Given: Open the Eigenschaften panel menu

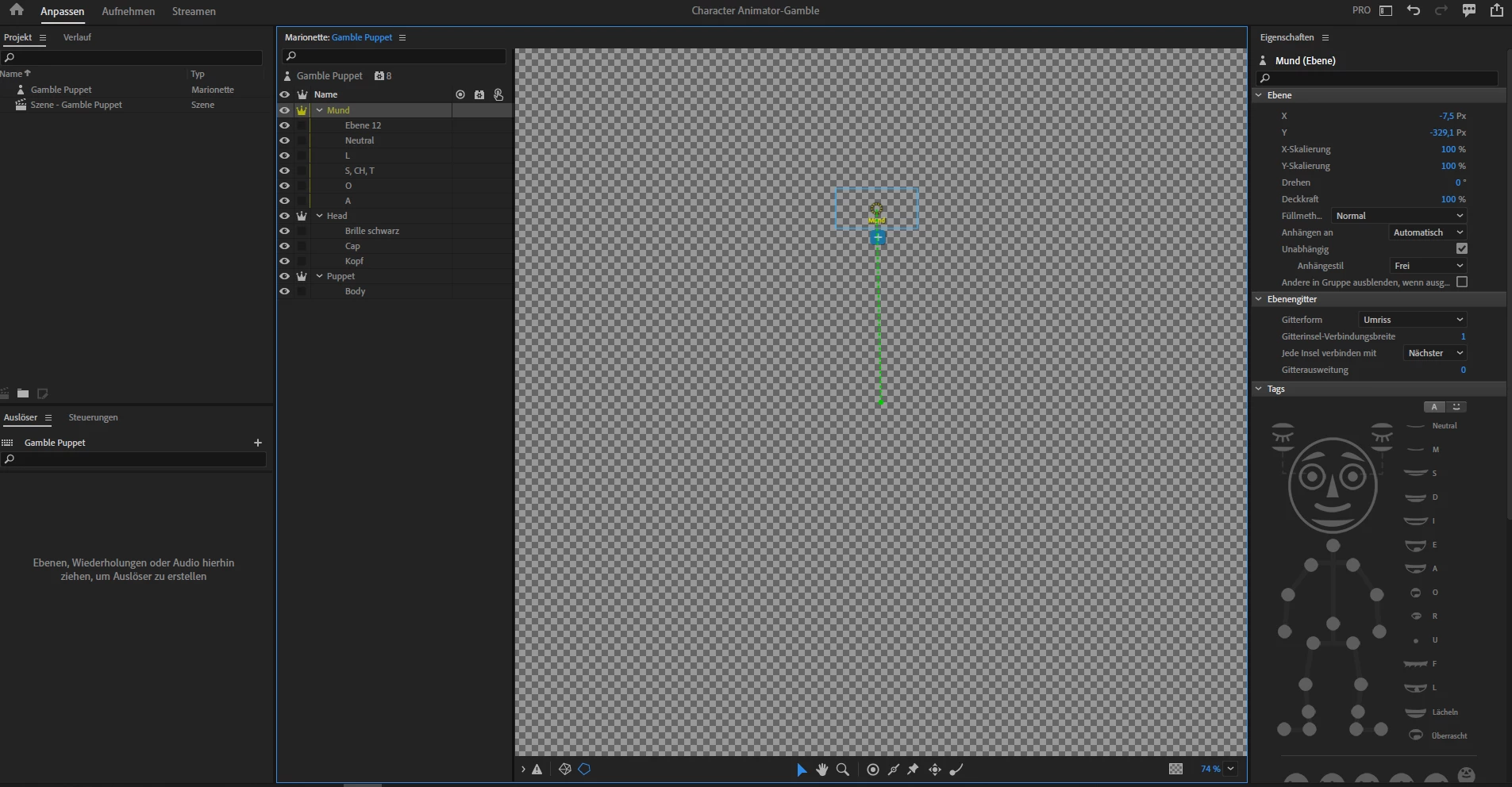Looking at the screenshot, I should (x=1325, y=37).
